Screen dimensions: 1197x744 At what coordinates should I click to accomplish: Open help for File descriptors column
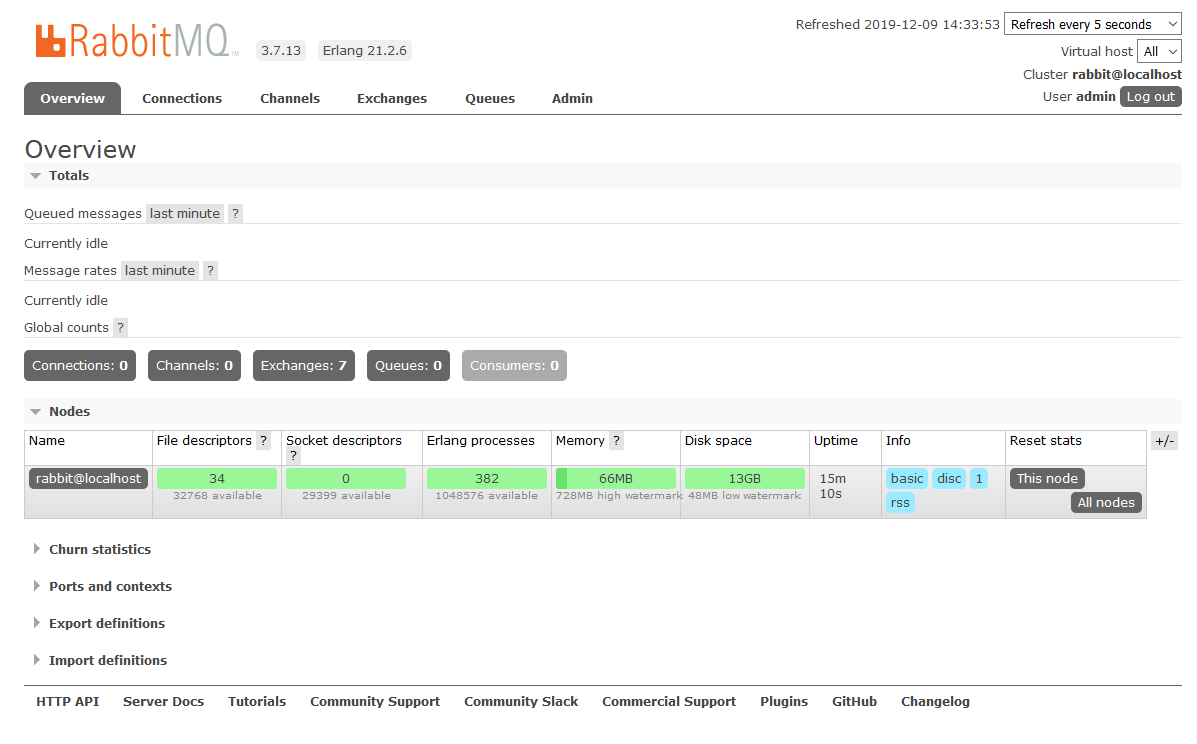263,441
